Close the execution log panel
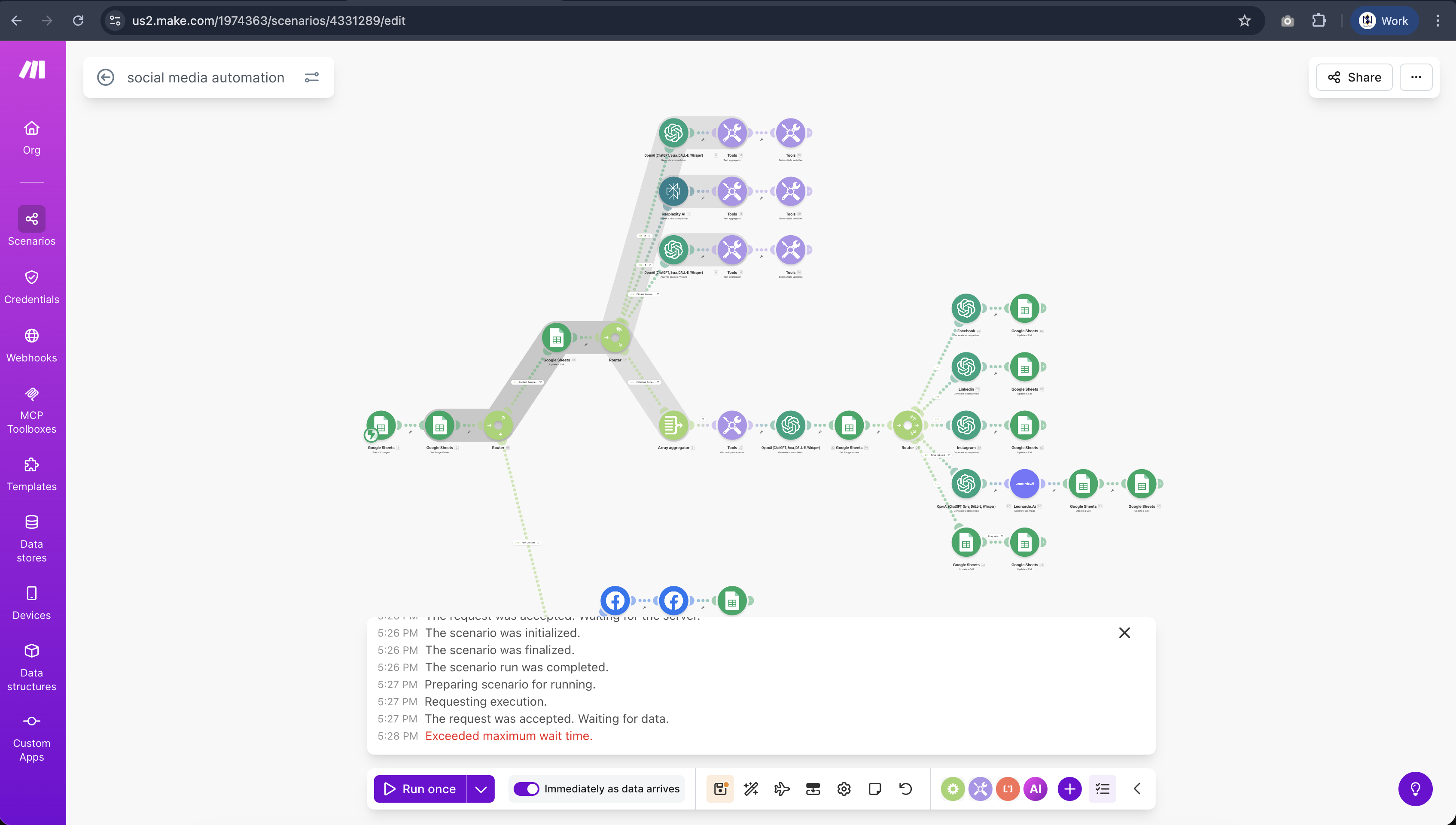This screenshot has height=825, width=1456. [x=1124, y=633]
